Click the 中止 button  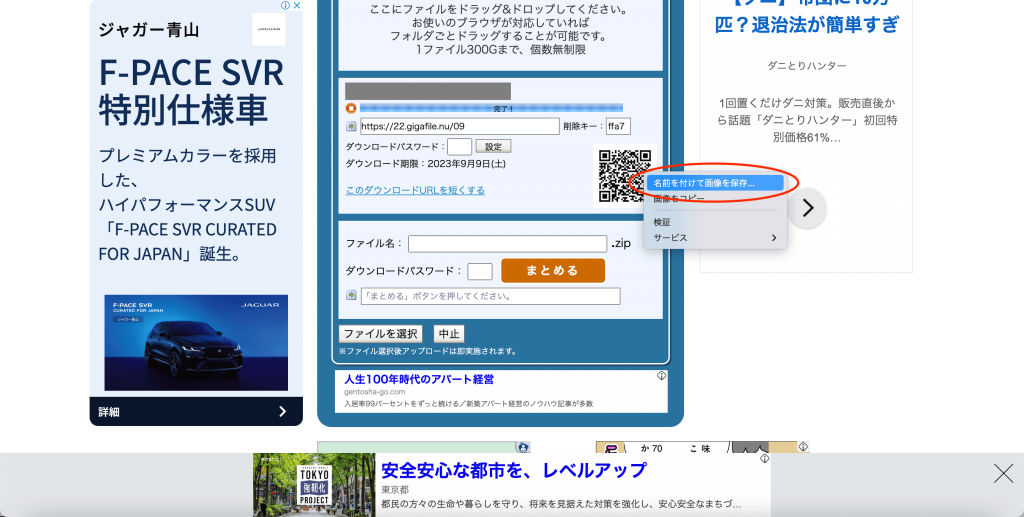pos(449,334)
